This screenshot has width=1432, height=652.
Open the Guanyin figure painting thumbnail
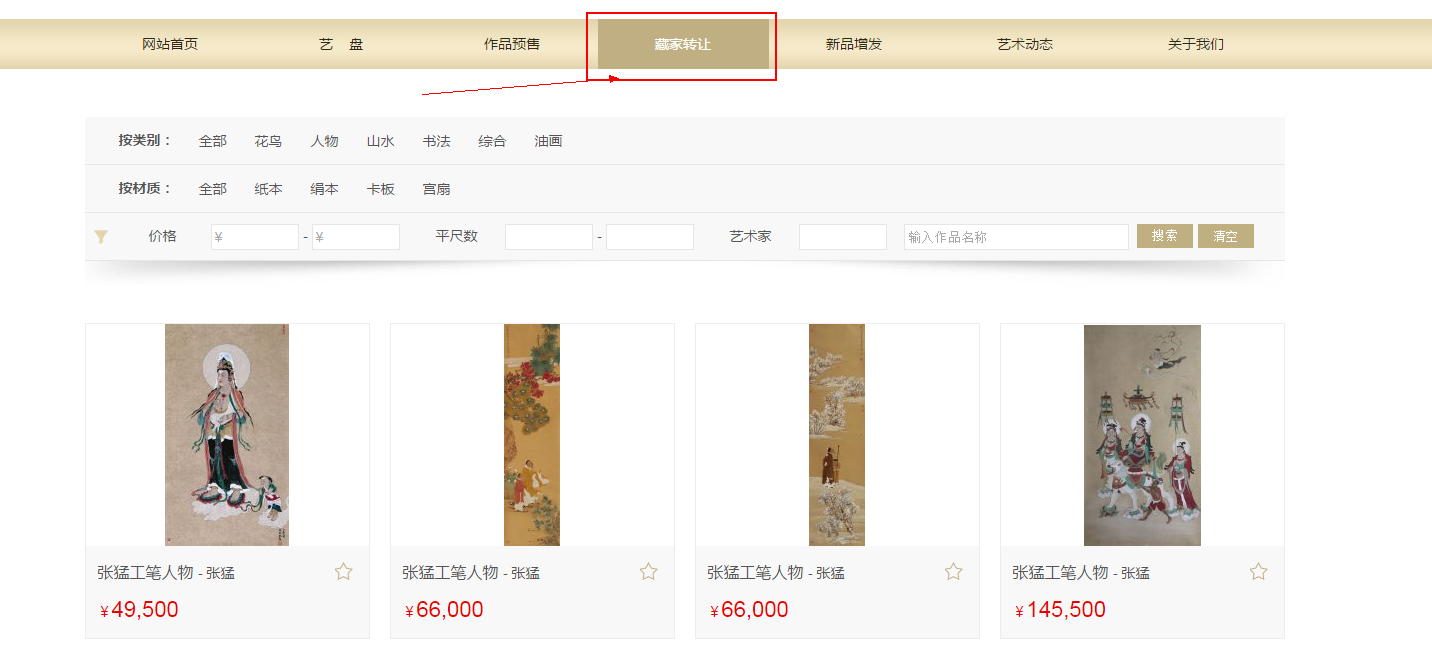[x=227, y=435]
